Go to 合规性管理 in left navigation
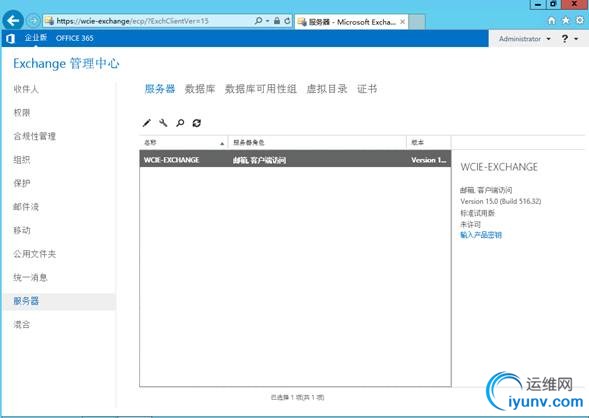Screen dimensions: 589x418 click(35, 136)
